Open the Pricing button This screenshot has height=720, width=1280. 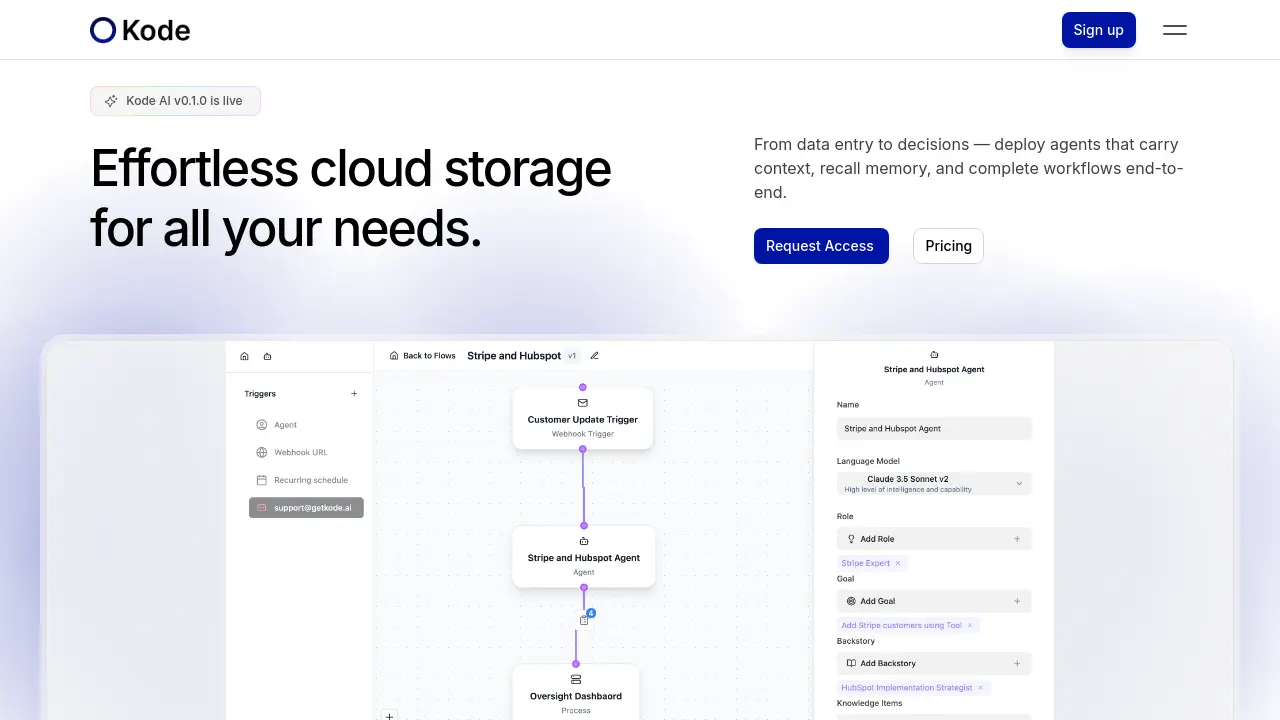948,246
